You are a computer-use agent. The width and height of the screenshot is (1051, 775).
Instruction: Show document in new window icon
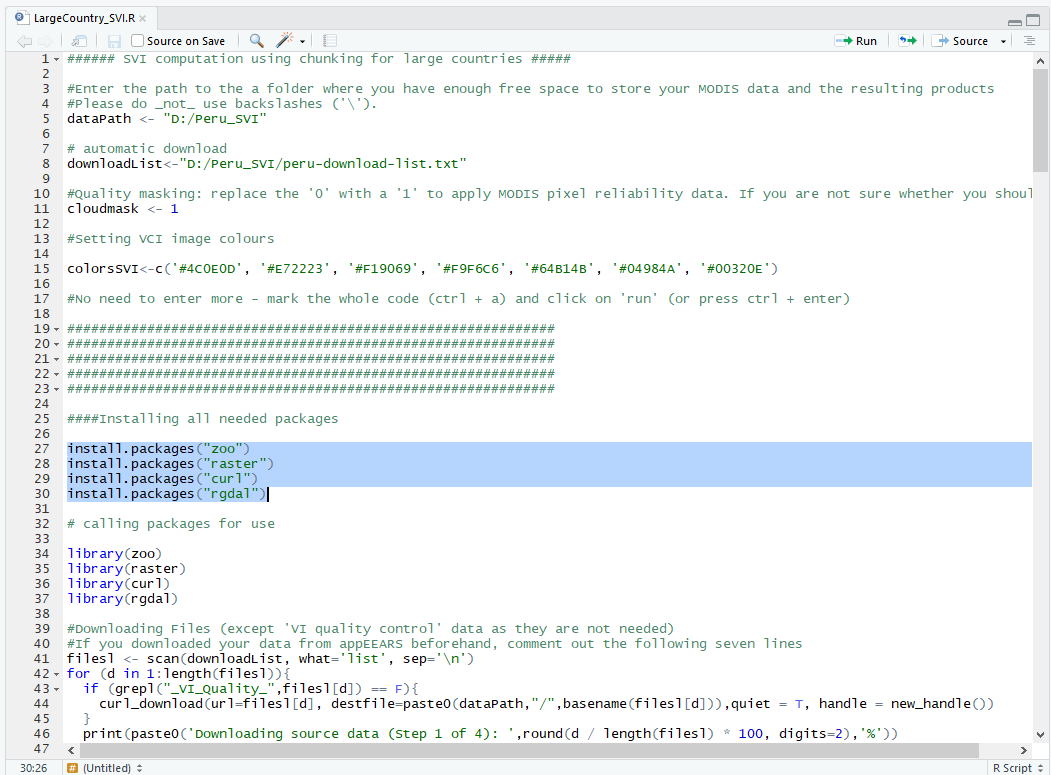coord(79,41)
